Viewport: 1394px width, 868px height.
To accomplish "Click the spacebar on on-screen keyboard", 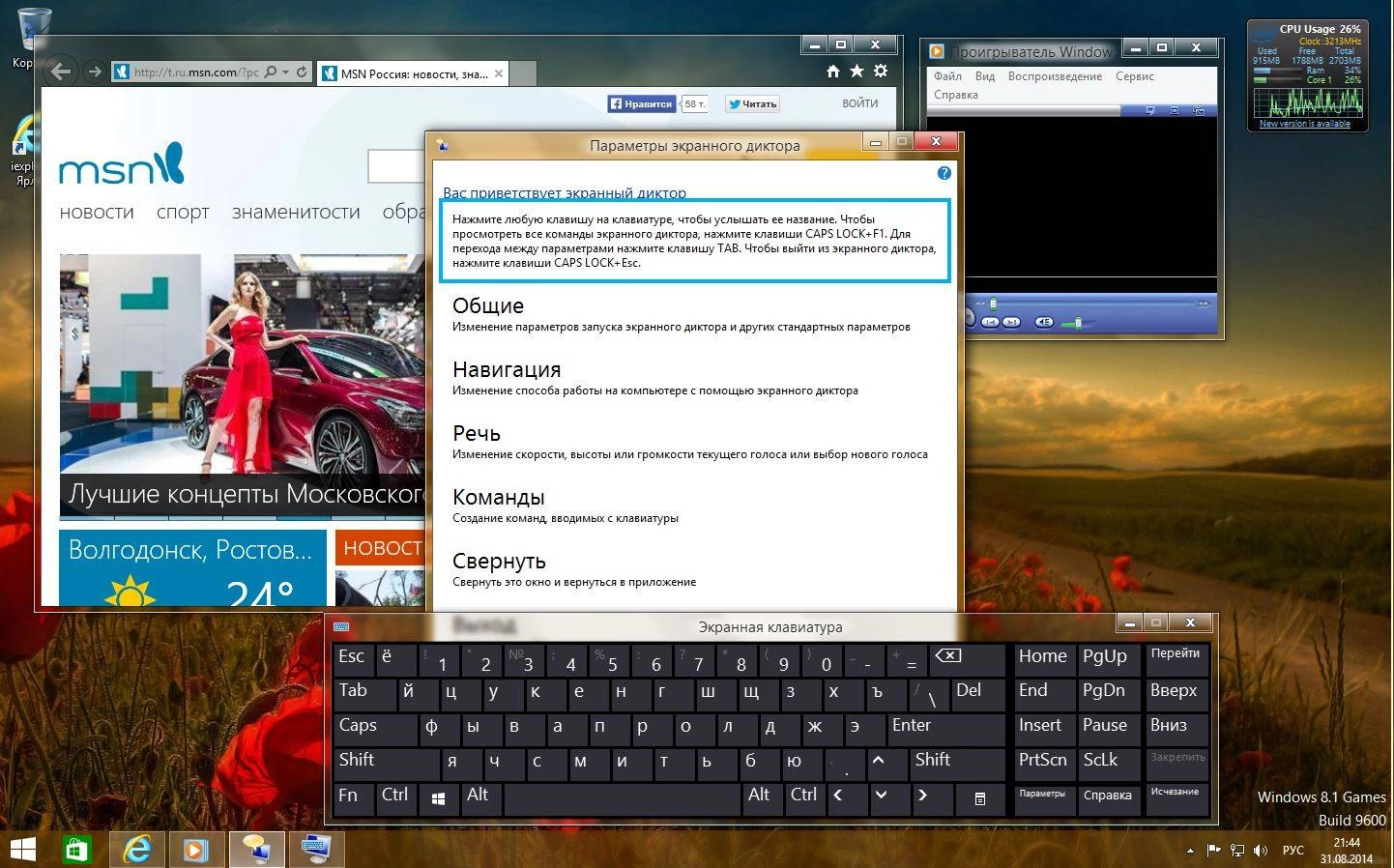I will click(x=623, y=797).
